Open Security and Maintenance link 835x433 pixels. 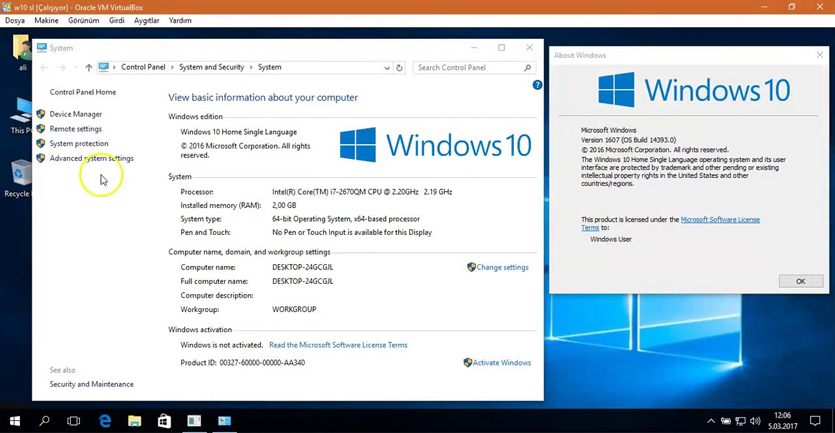[x=92, y=384]
